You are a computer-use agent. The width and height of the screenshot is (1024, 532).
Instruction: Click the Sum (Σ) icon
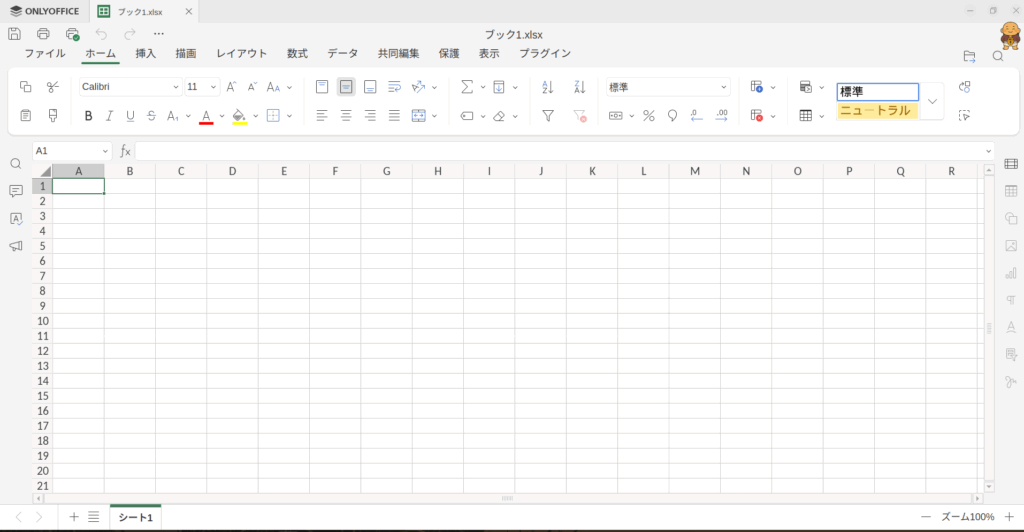click(x=466, y=87)
